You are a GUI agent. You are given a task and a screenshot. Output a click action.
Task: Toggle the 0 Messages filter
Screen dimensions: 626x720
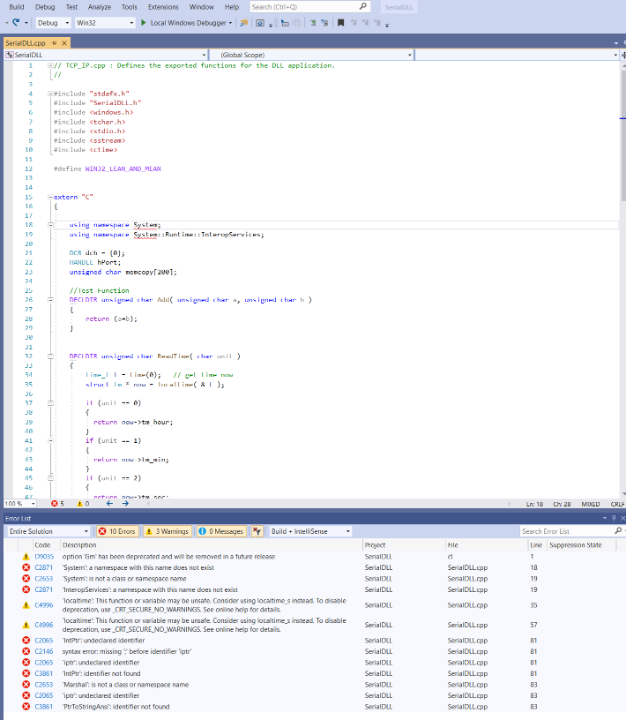coord(221,531)
